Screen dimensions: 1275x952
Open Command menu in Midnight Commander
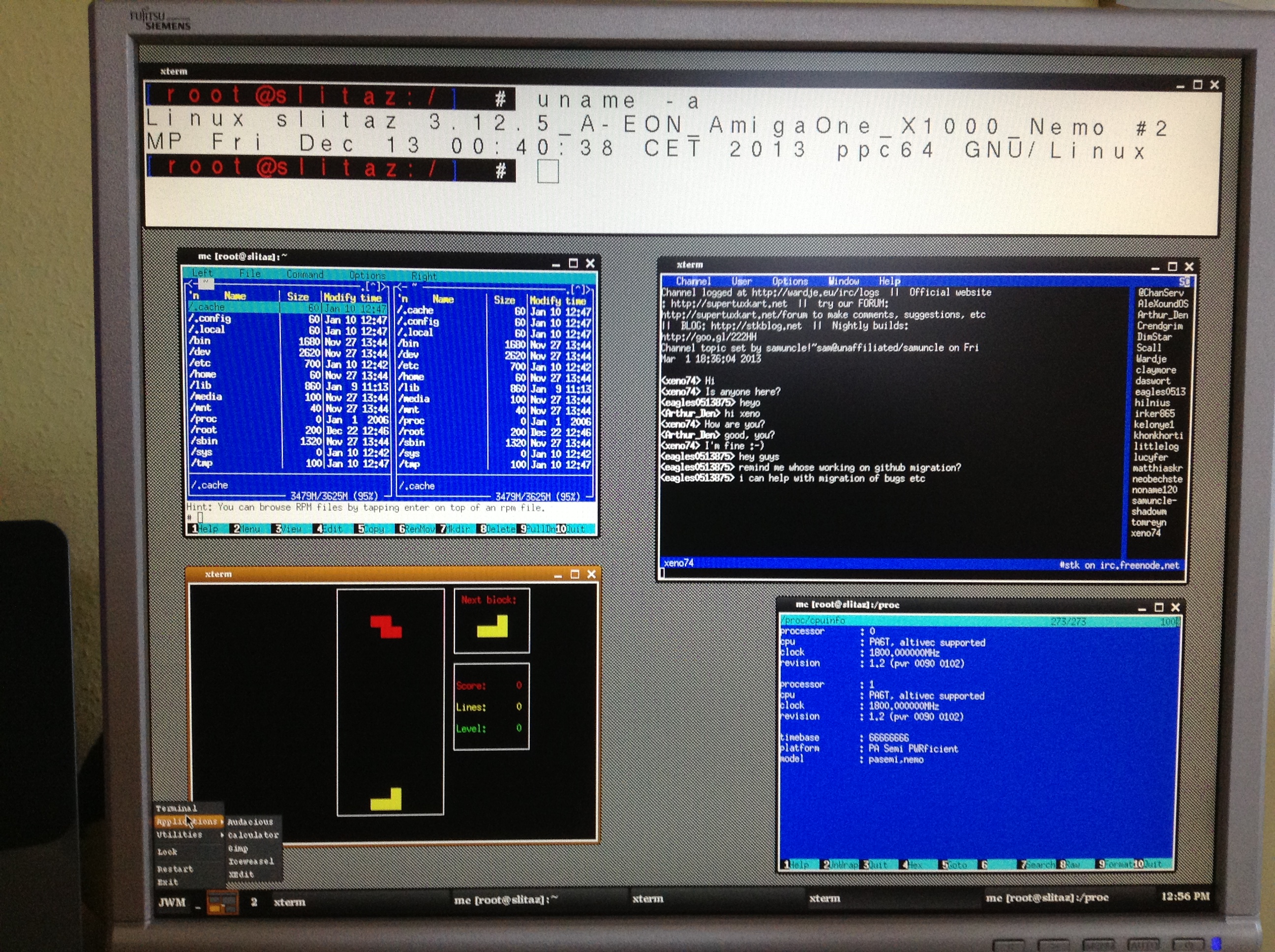(305, 274)
